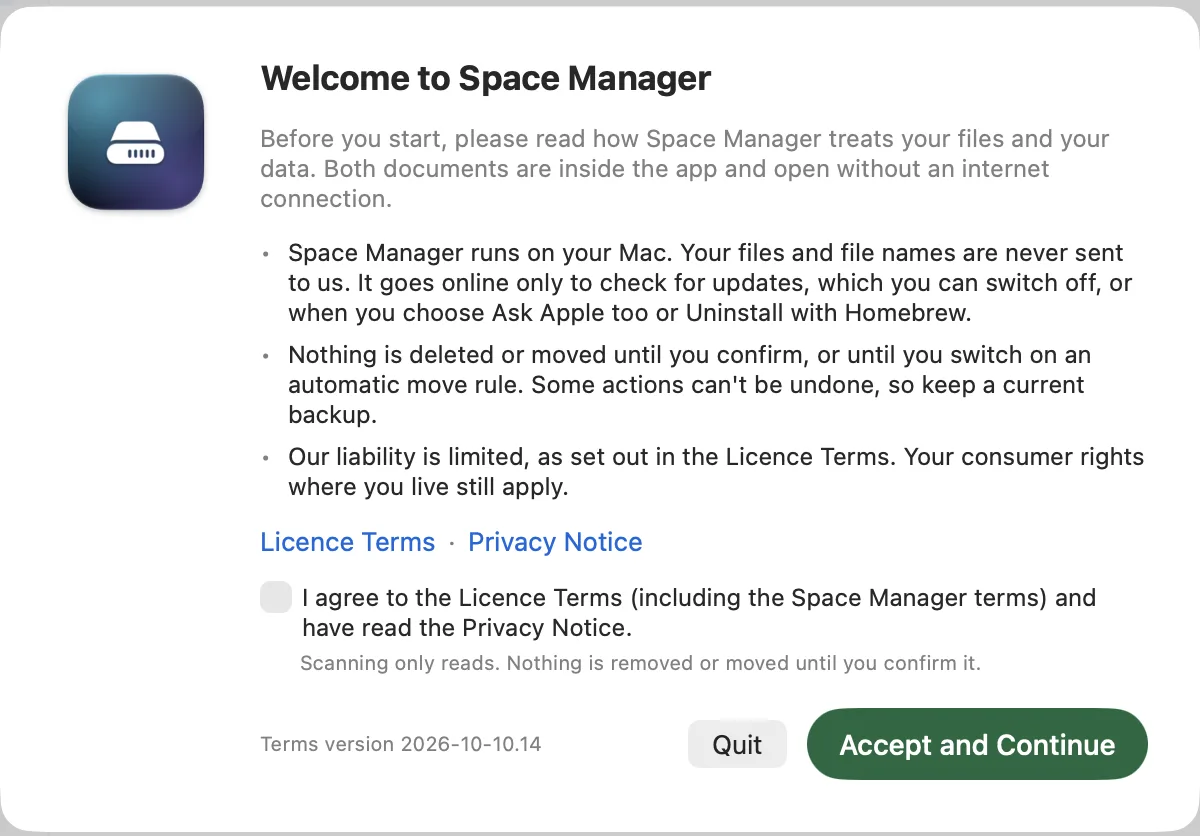Click the 'Our liability is limited' bullet
The width and height of the screenshot is (1200, 836).
tap(716, 472)
